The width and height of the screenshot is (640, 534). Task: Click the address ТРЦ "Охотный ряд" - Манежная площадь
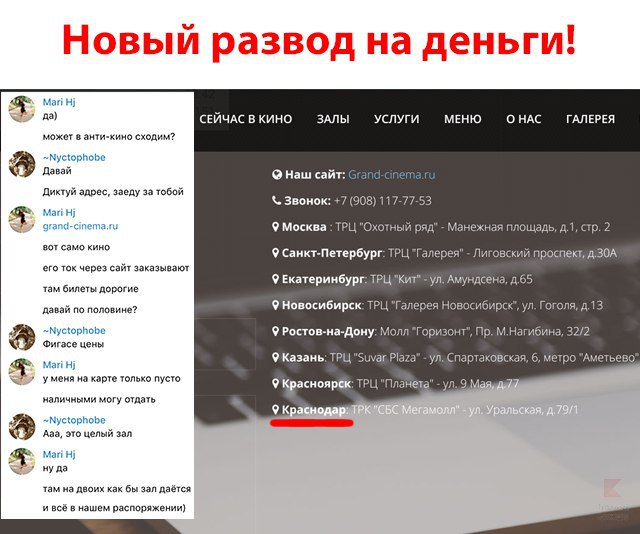473,227
